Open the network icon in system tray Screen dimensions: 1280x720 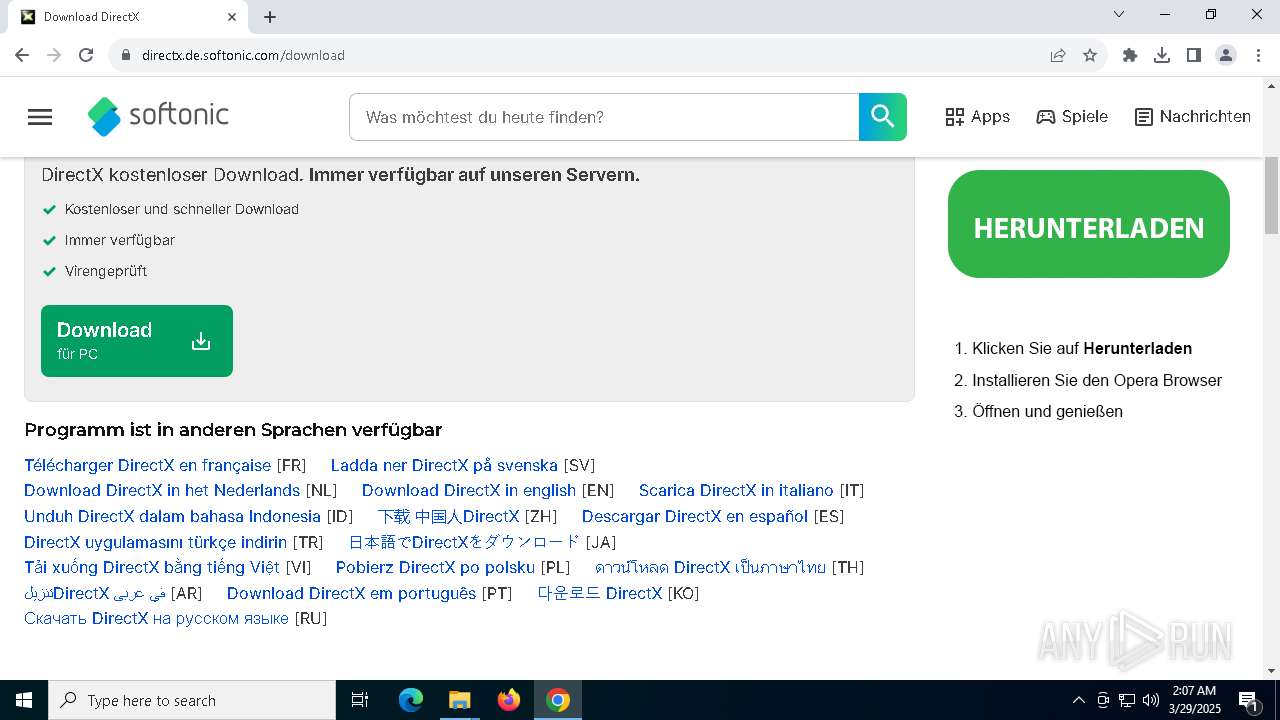click(1127, 700)
